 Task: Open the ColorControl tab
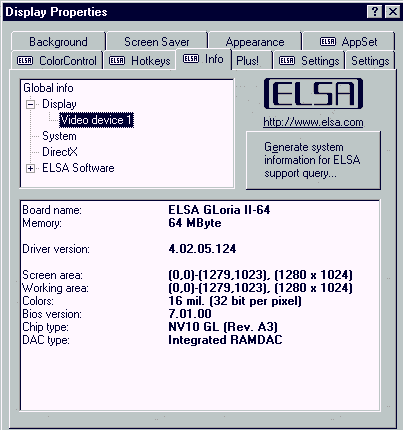coord(57,61)
